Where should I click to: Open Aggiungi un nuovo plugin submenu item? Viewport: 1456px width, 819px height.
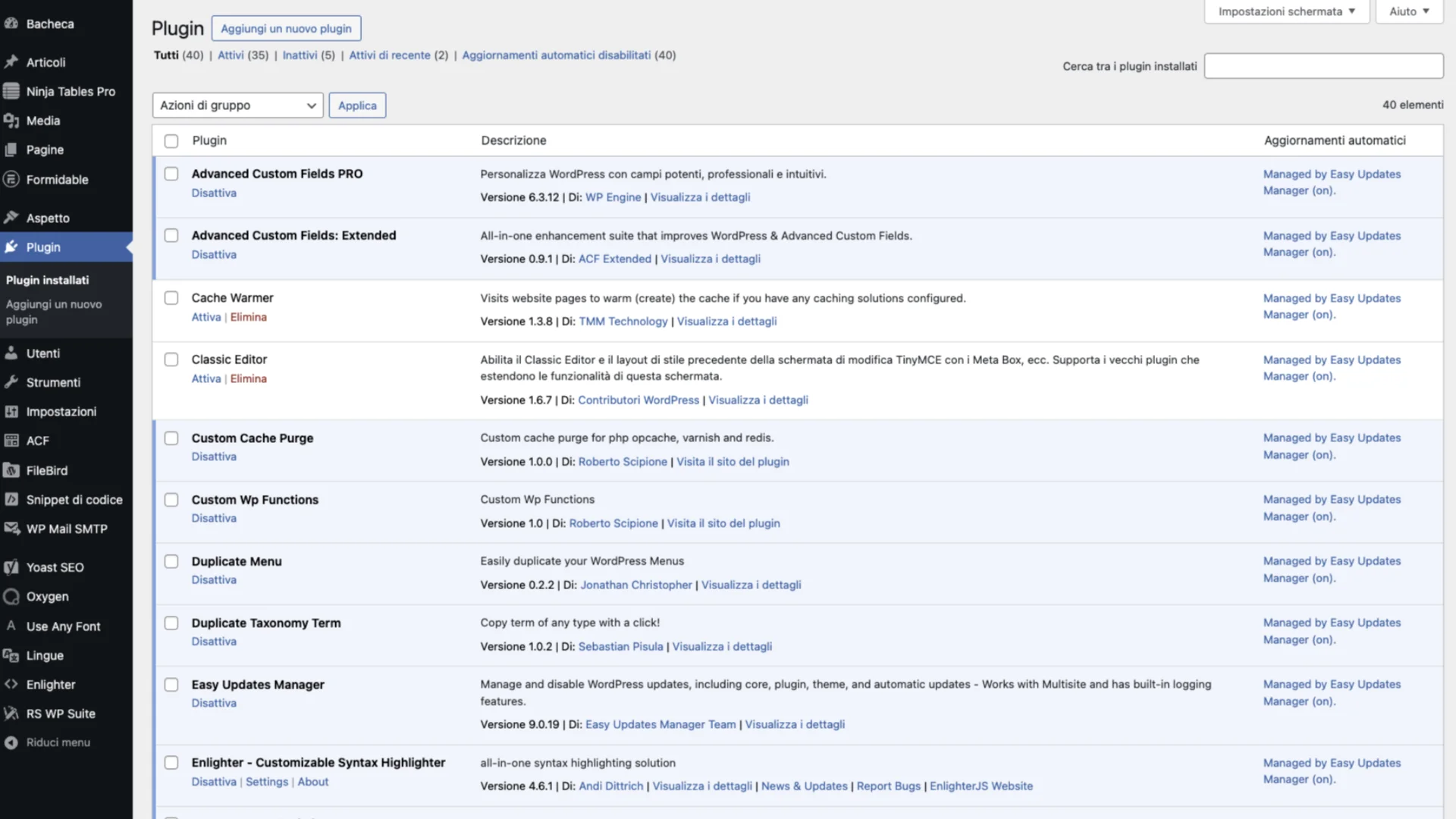(54, 312)
